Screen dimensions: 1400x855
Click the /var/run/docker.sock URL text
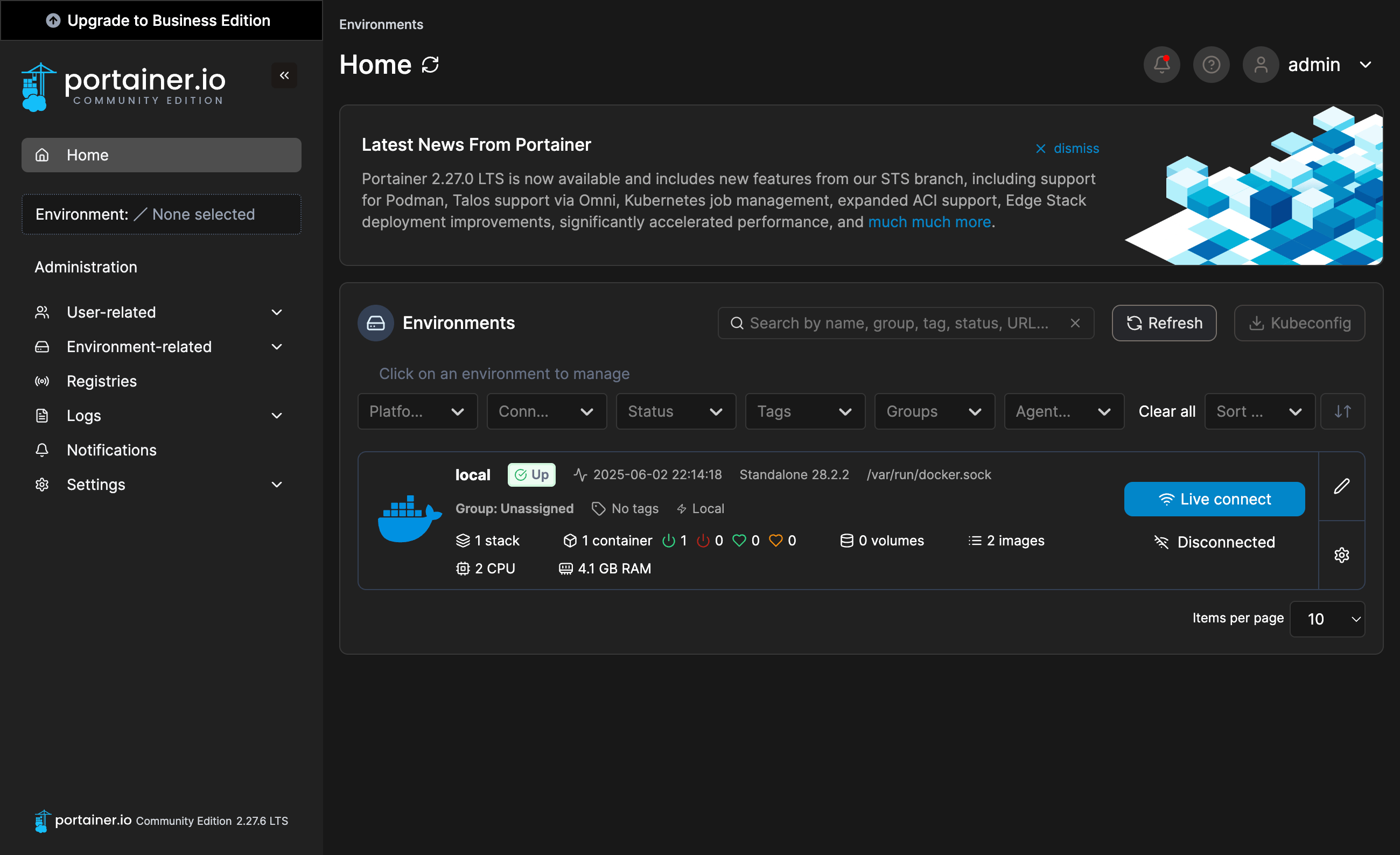[x=928, y=474]
